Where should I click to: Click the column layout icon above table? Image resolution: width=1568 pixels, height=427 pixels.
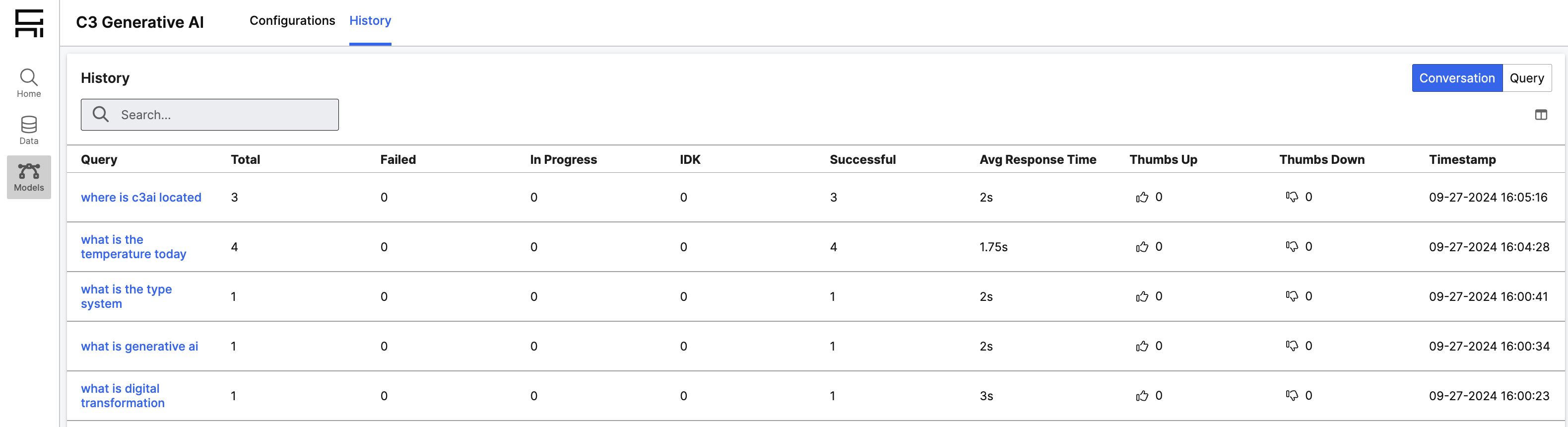1541,115
